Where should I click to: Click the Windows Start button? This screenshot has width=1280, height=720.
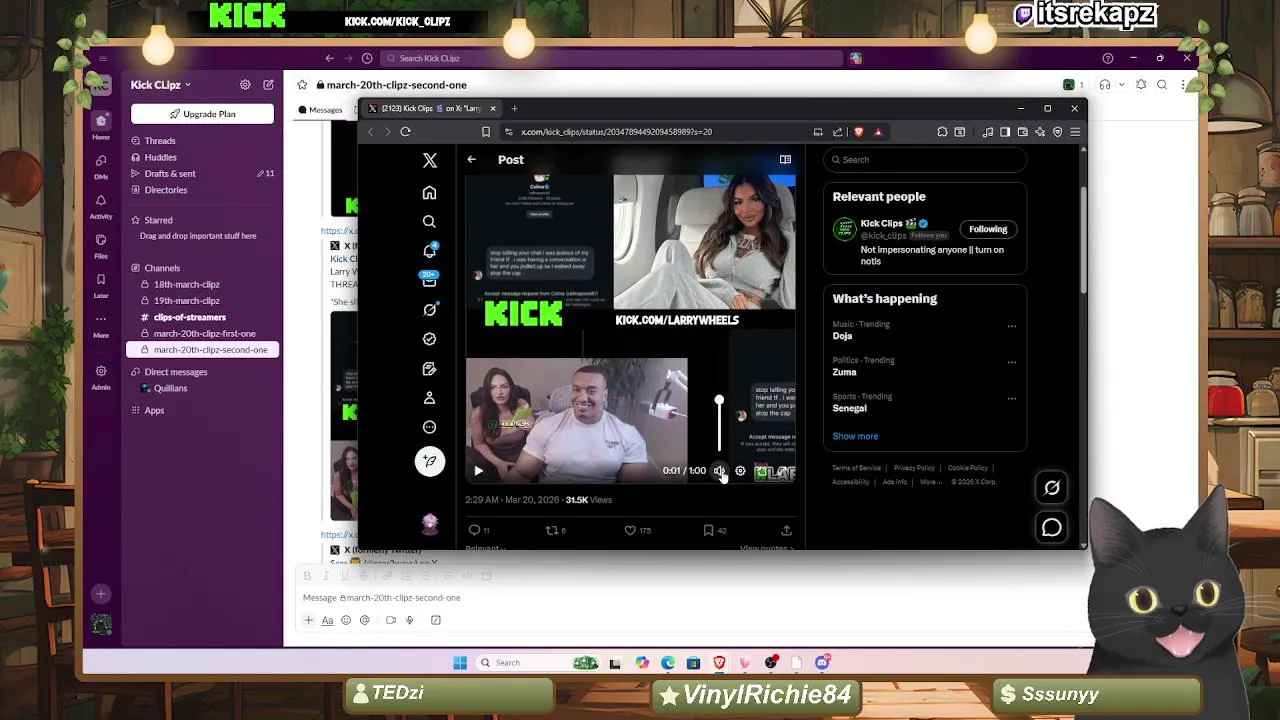(460, 662)
